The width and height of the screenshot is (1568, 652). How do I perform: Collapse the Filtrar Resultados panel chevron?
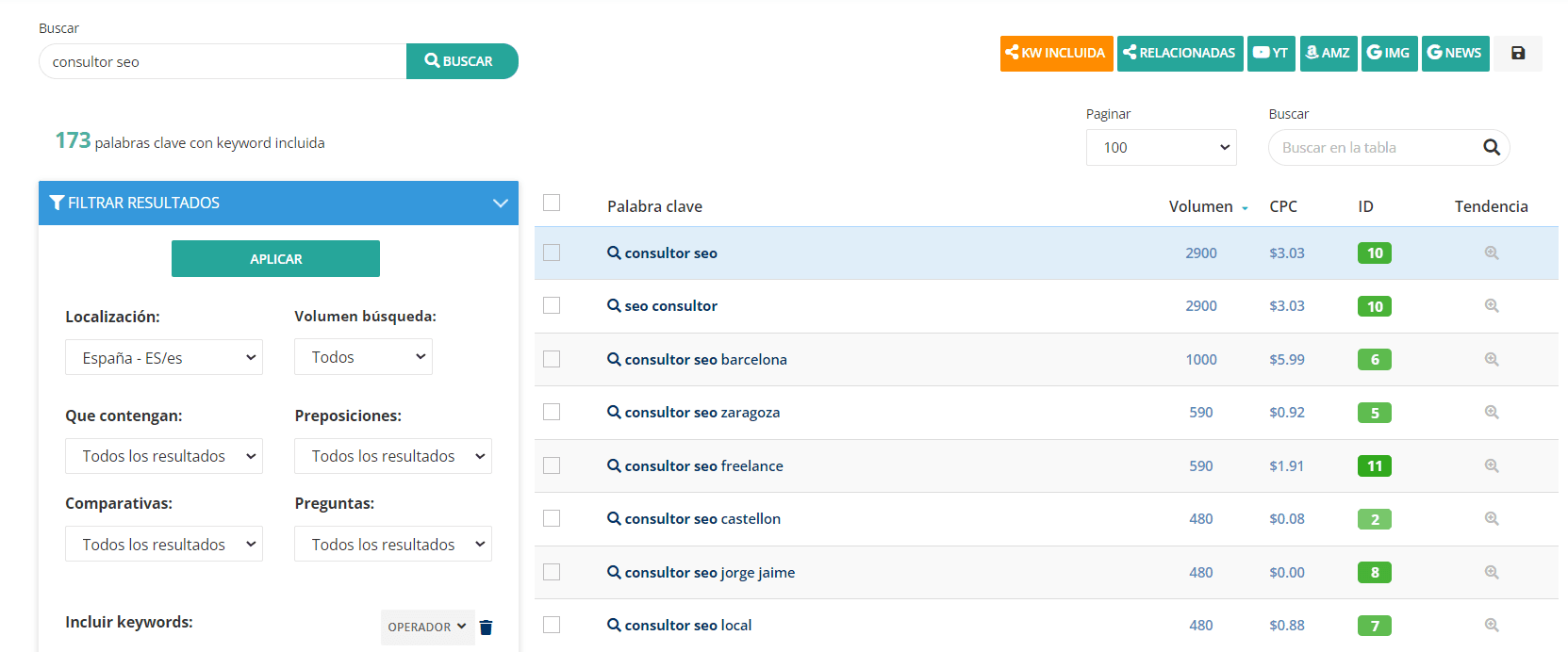[500, 203]
